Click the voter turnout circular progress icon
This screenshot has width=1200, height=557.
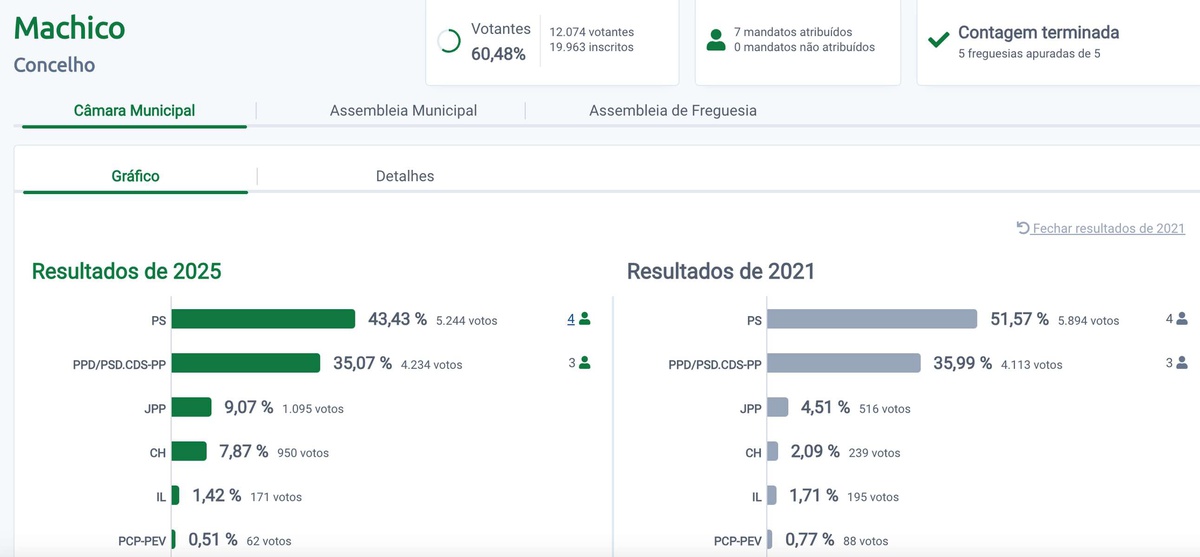[449, 41]
